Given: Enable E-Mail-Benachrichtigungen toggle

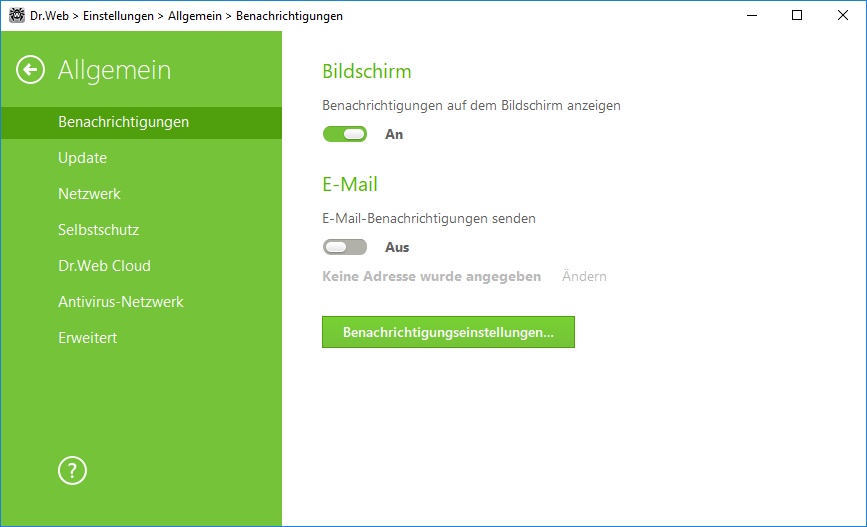Looking at the screenshot, I should tap(345, 247).
